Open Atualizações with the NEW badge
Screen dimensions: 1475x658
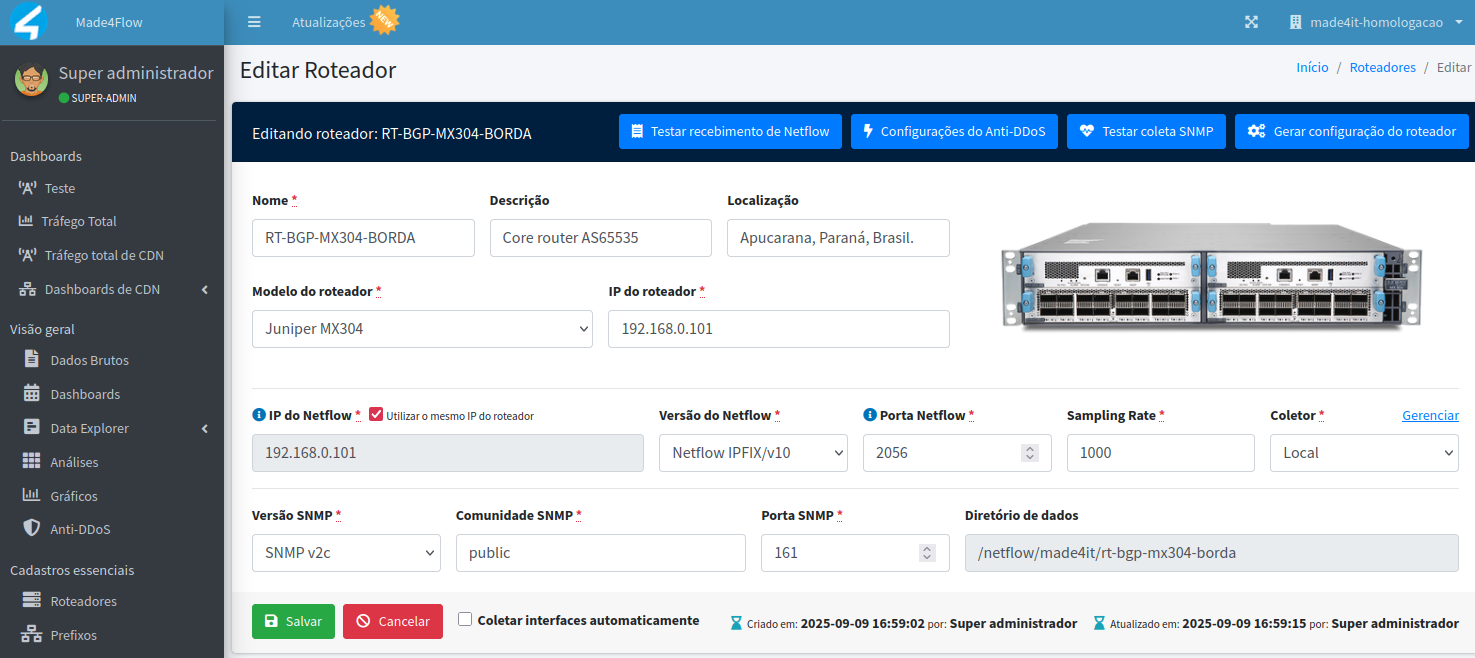(344, 21)
